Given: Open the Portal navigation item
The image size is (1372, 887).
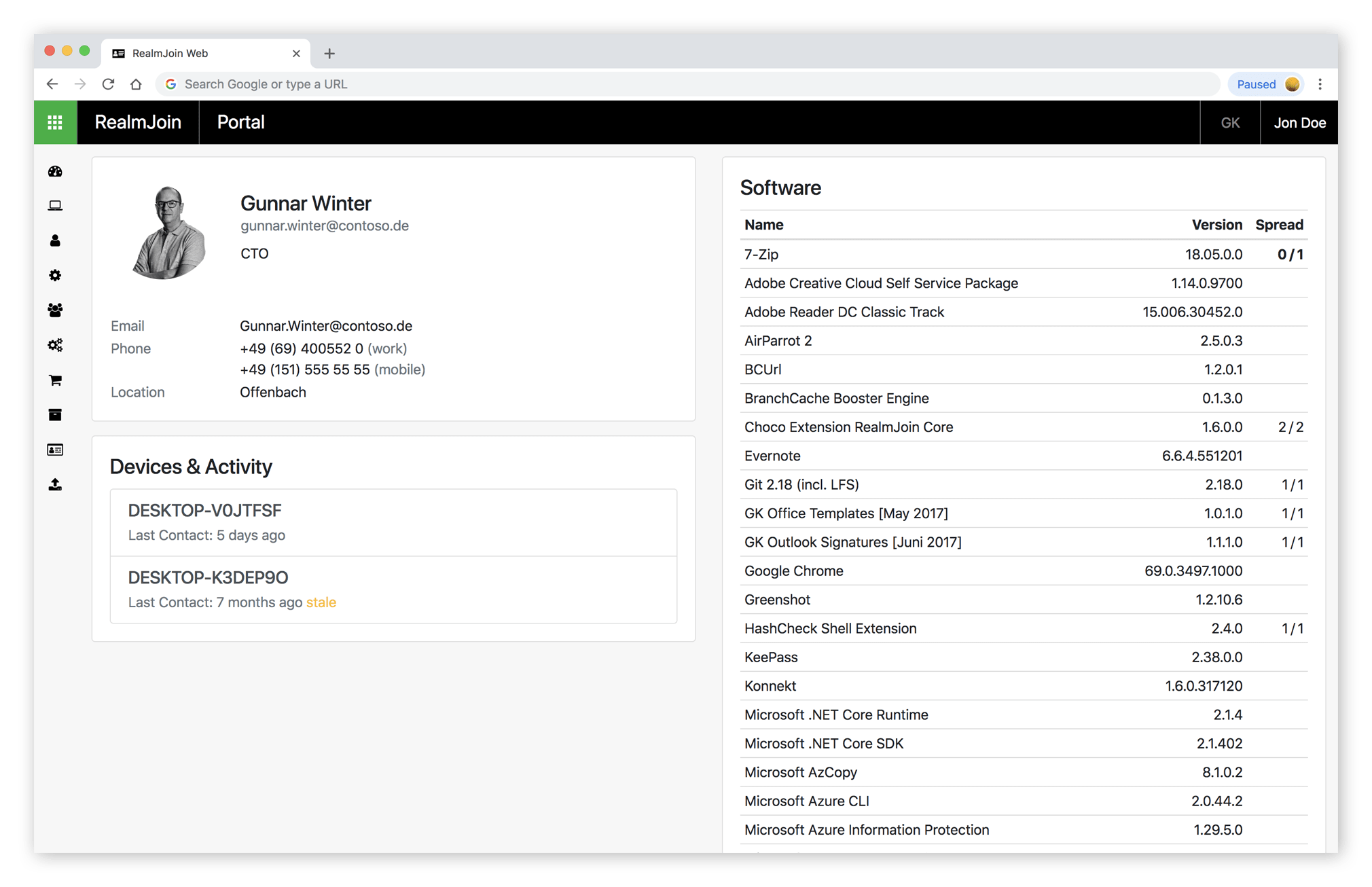Looking at the screenshot, I should pos(240,122).
